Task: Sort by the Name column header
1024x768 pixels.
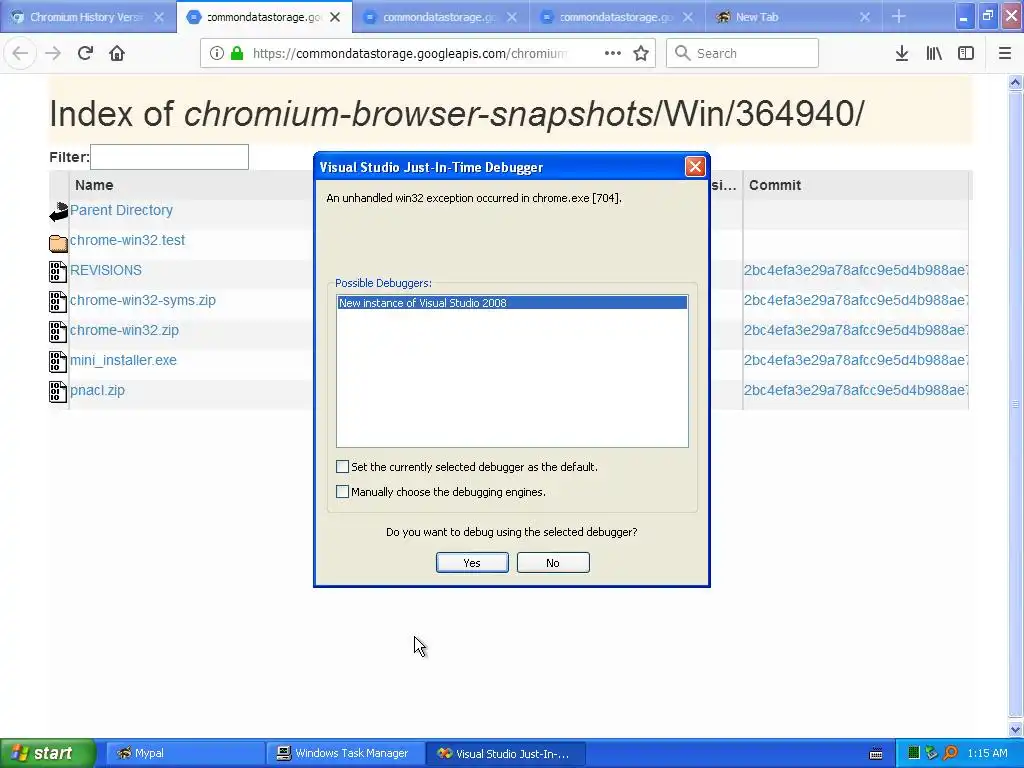Action: tap(94, 185)
